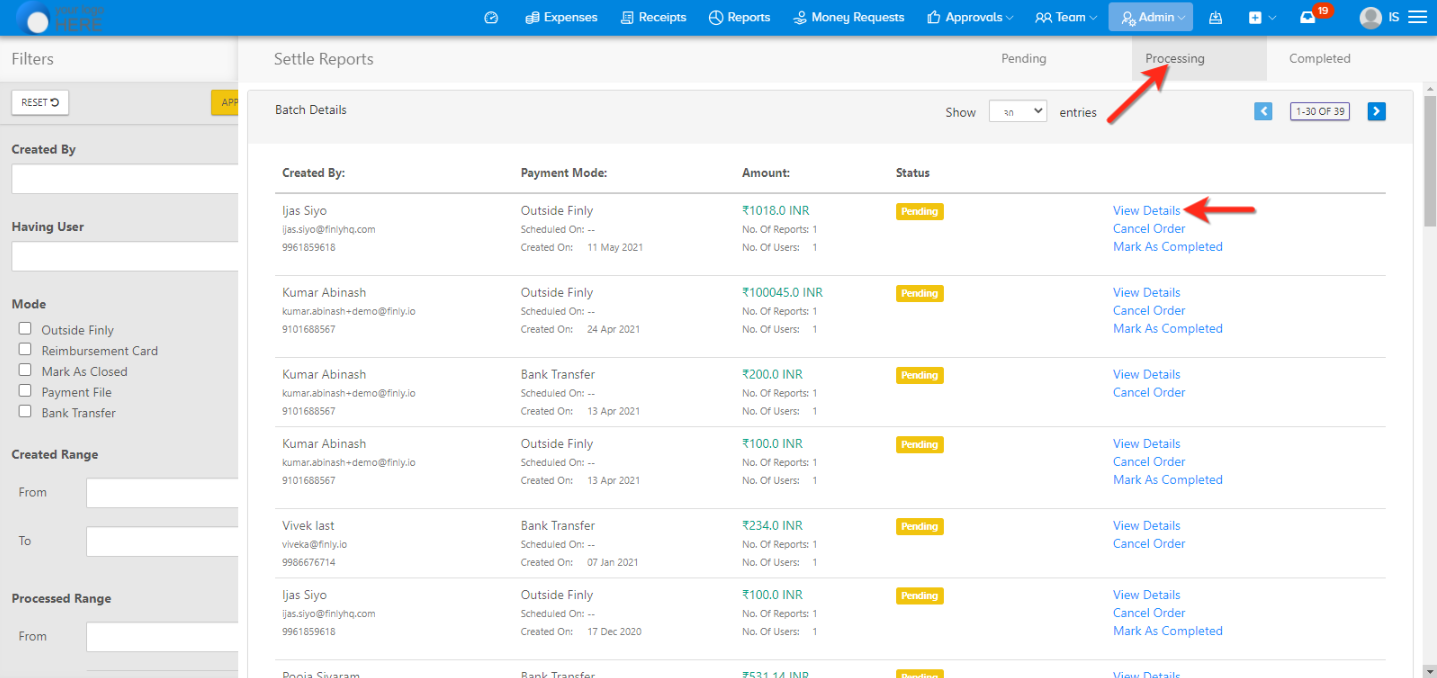
Task: Open the hamburger menu in the header
Action: (1417, 17)
